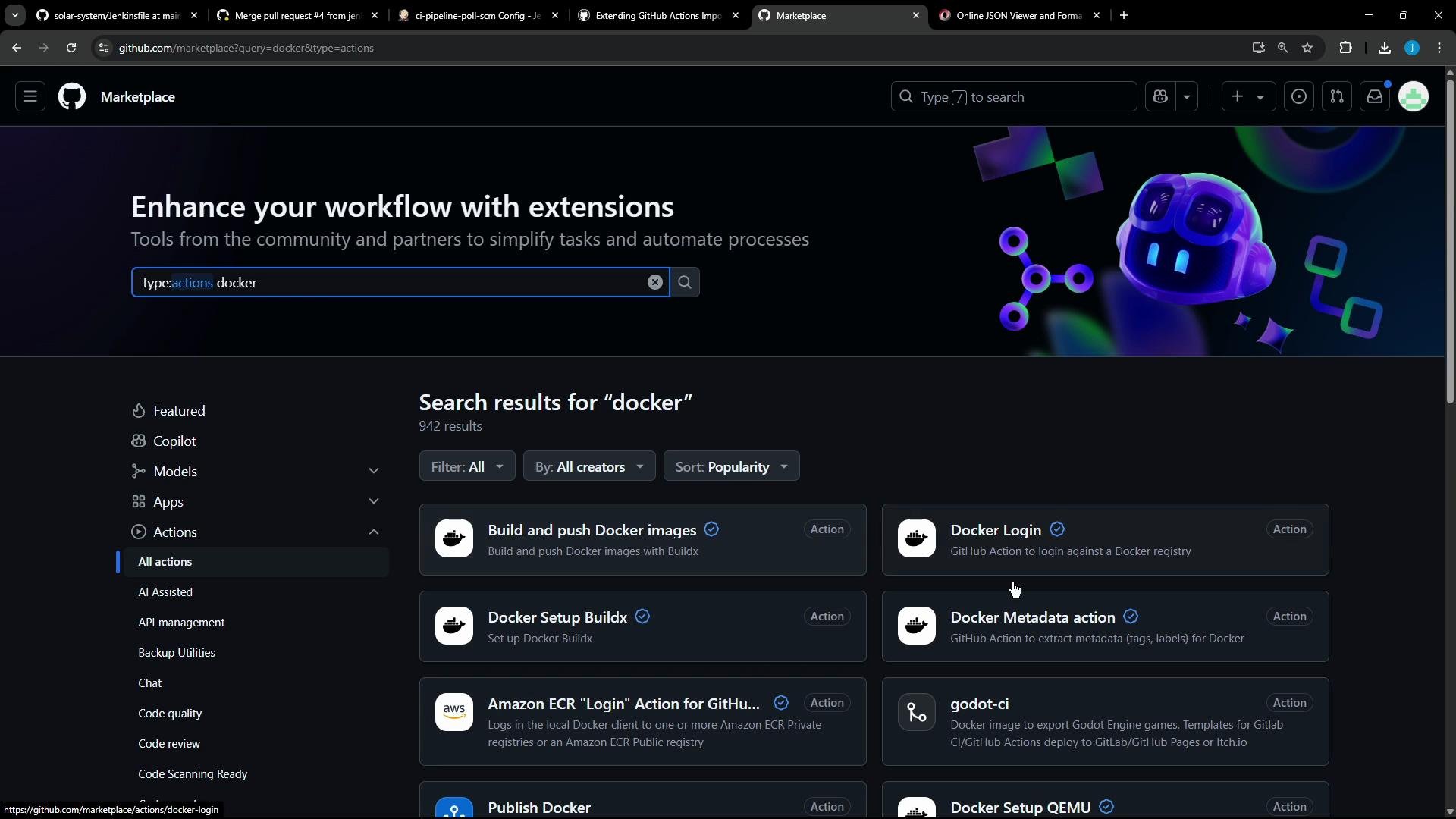Submit the marketplace search with the magnifier button
Screen dimensions: 1456x819
click(x=685, y=283)
